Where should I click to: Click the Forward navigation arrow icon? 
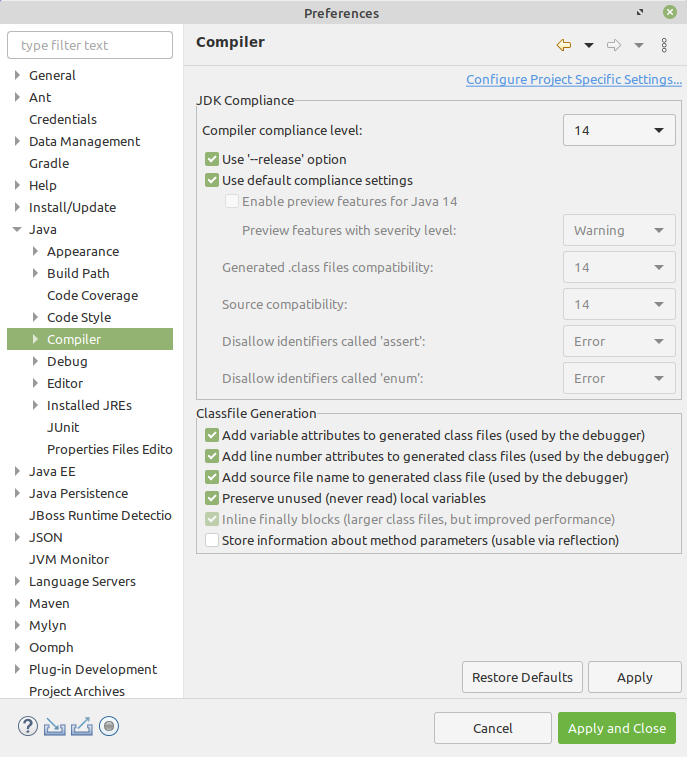[x=614, y=45]
